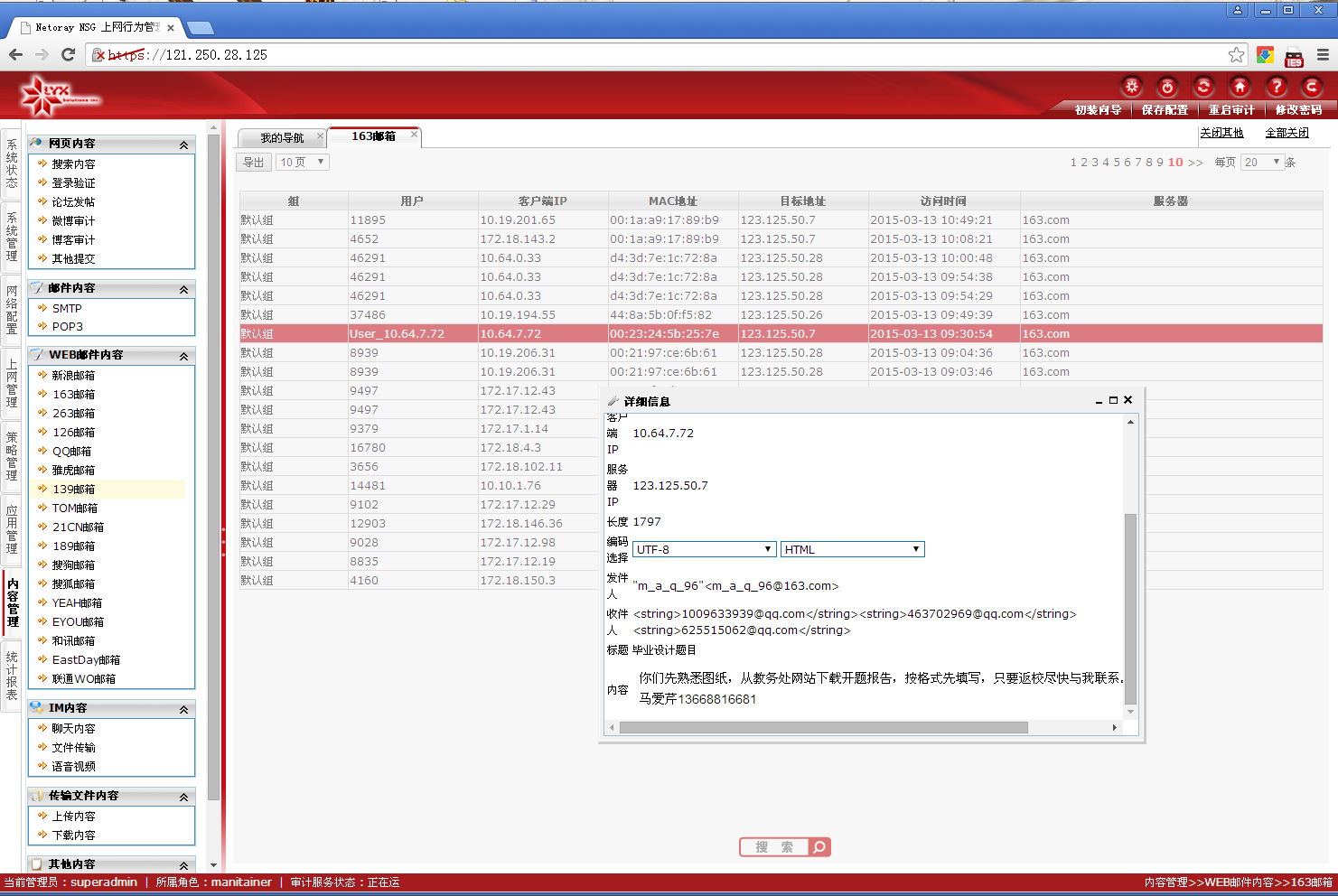
Task: Open the 统计报表 side tab
Action: click(11, 675)
